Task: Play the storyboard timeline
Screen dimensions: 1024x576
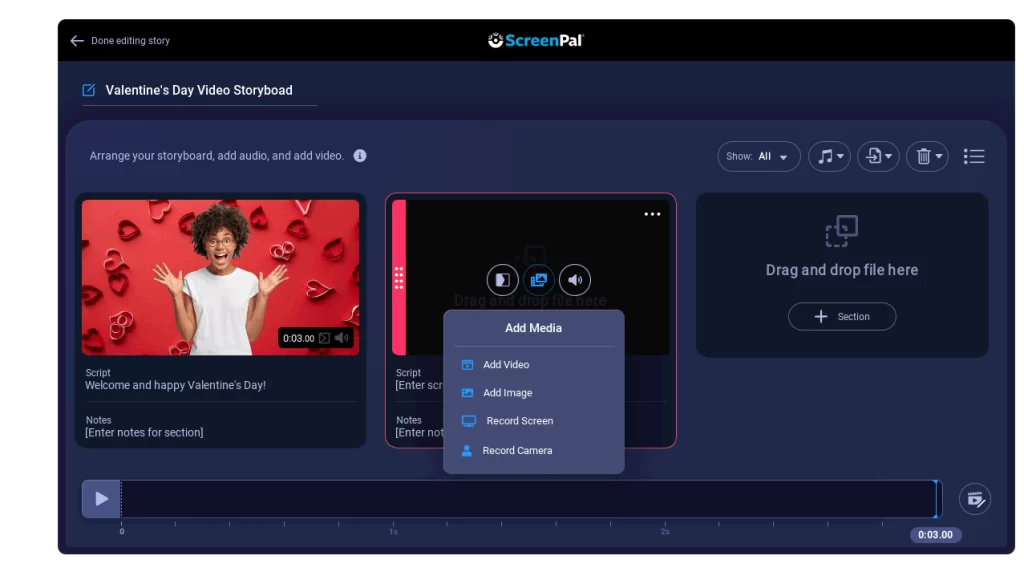Action: pyautogui.click(x=101, y=499)
